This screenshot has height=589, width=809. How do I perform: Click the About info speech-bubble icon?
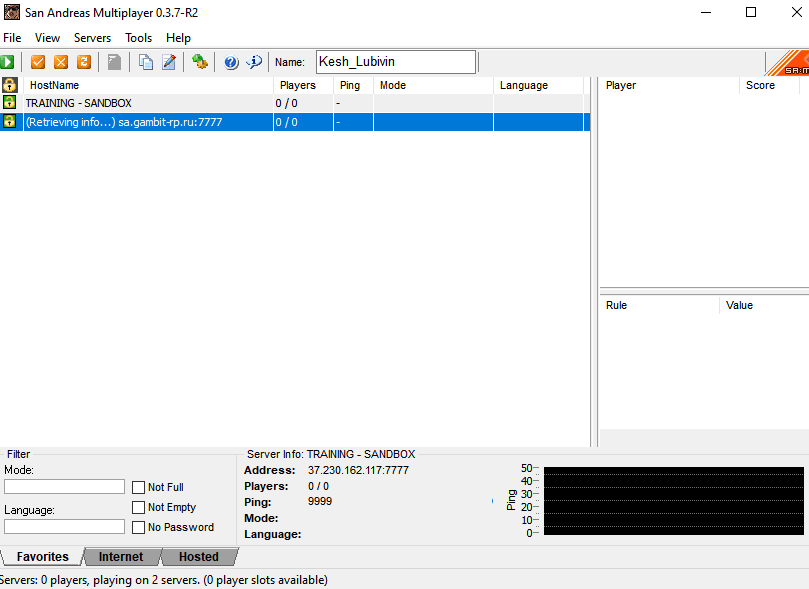pyautogui.click(x=254, y=62)
